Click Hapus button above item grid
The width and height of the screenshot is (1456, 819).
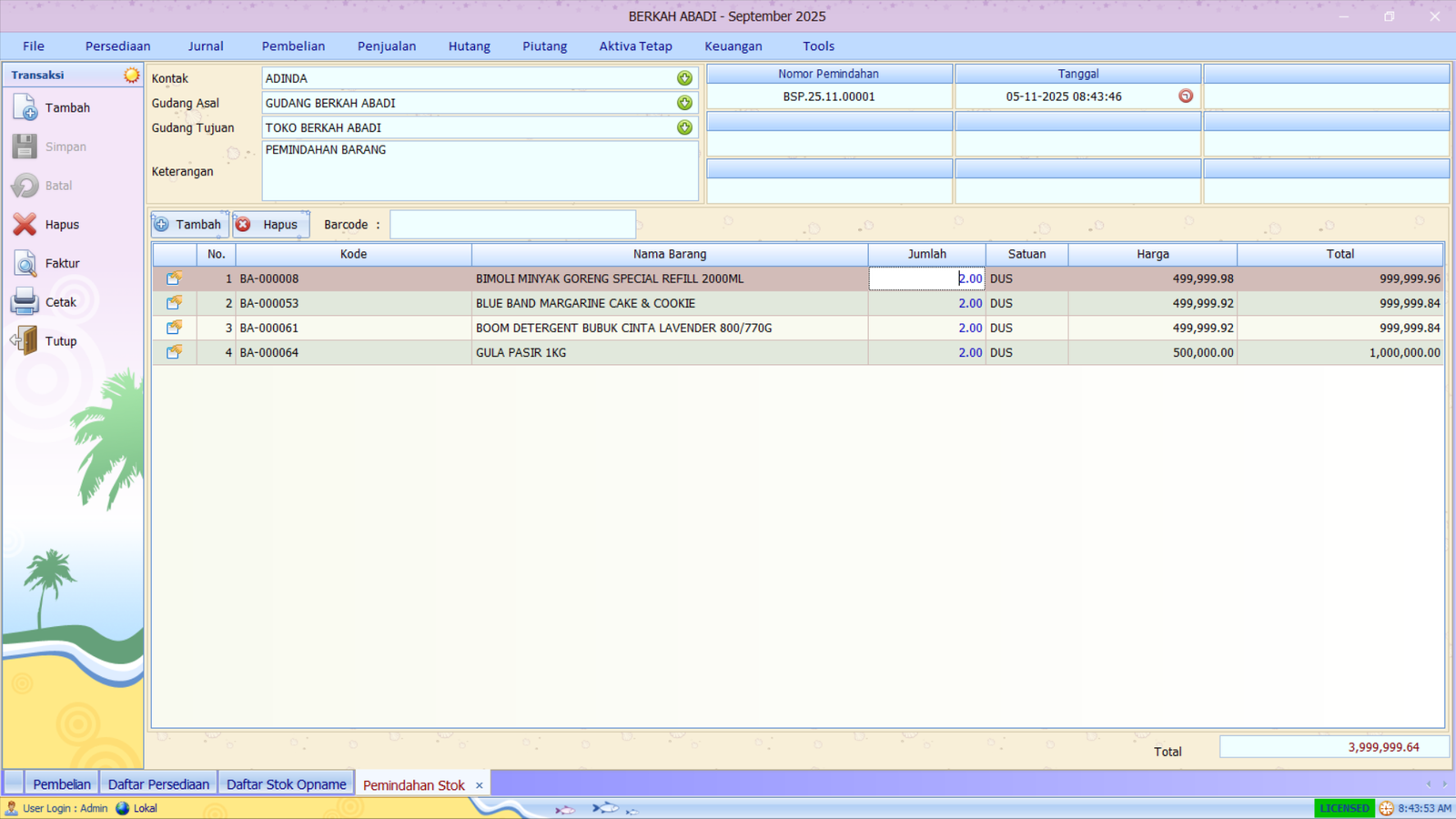270,225
